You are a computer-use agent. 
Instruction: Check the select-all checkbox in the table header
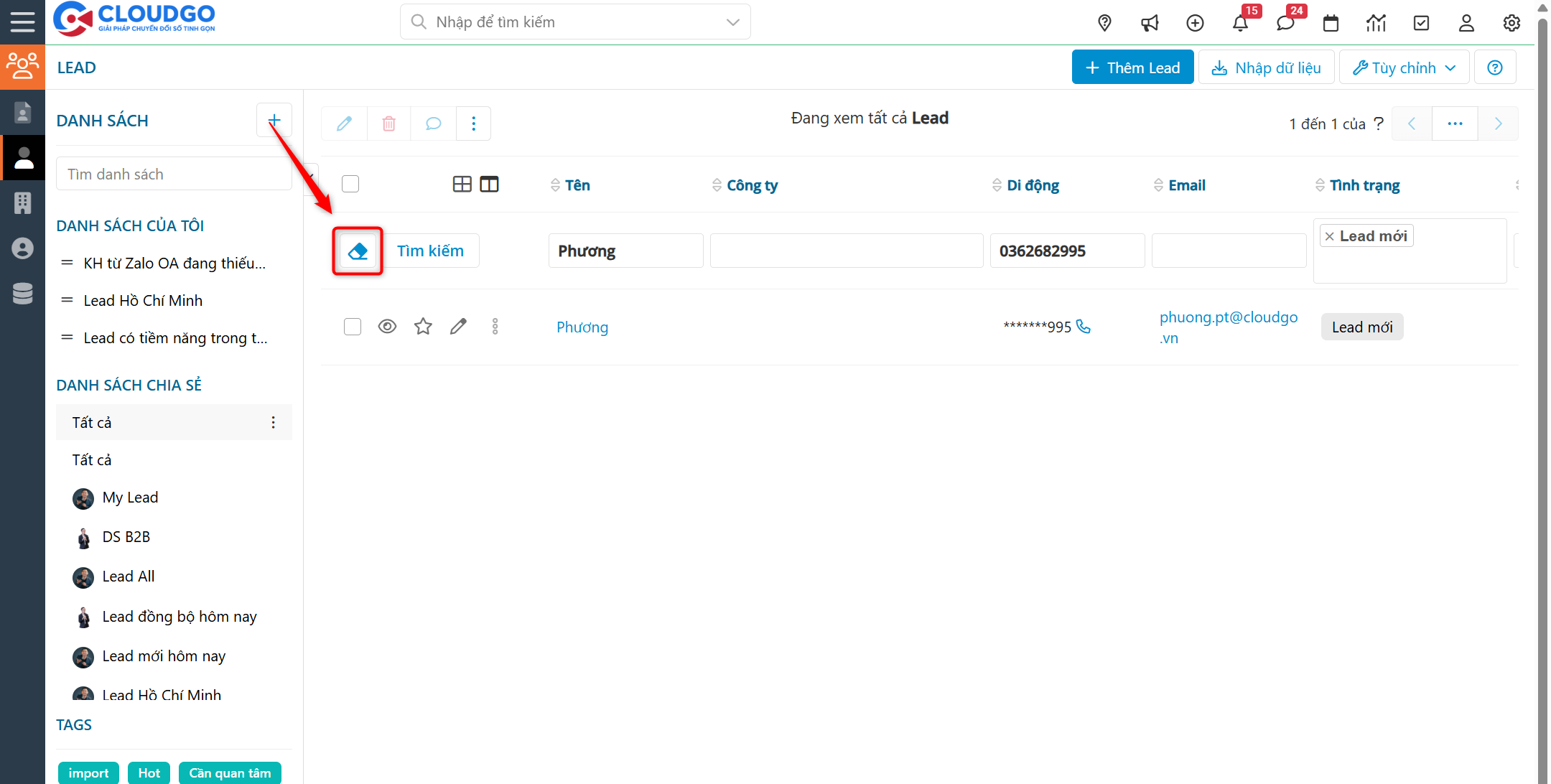point(350,184)
